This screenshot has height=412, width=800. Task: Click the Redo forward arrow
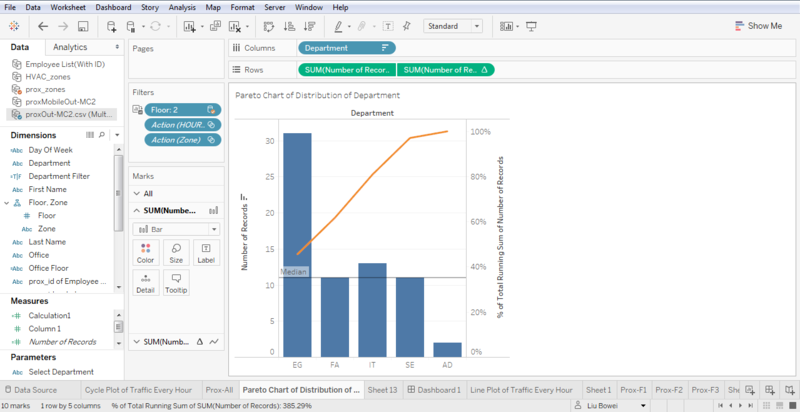[x=63, y=27]
